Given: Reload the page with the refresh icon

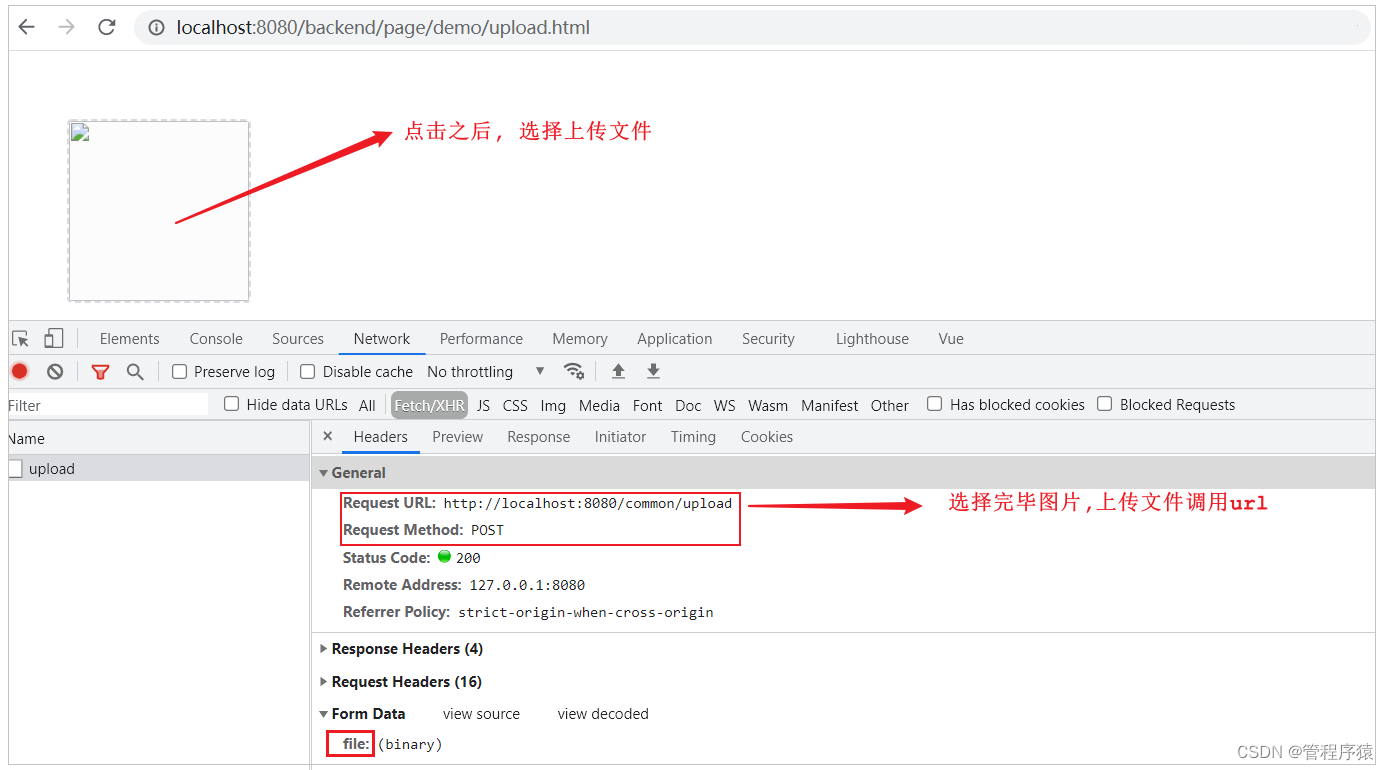Looking at the screenshot, I should (x=107, y=27).
